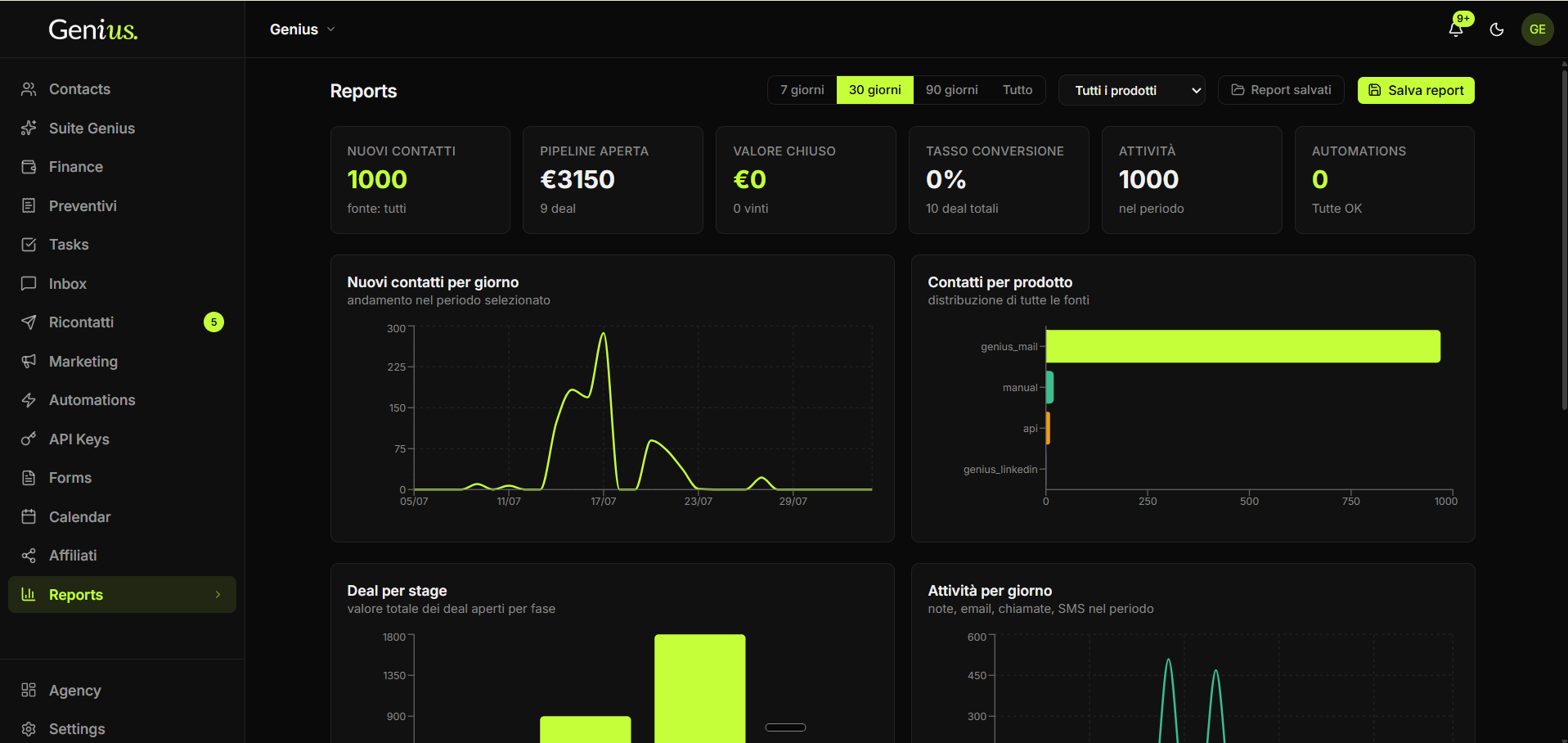The width and height of the screenshot is (1568, 743).
Task: Select the Tutto period
Action: click(1018, 90)
